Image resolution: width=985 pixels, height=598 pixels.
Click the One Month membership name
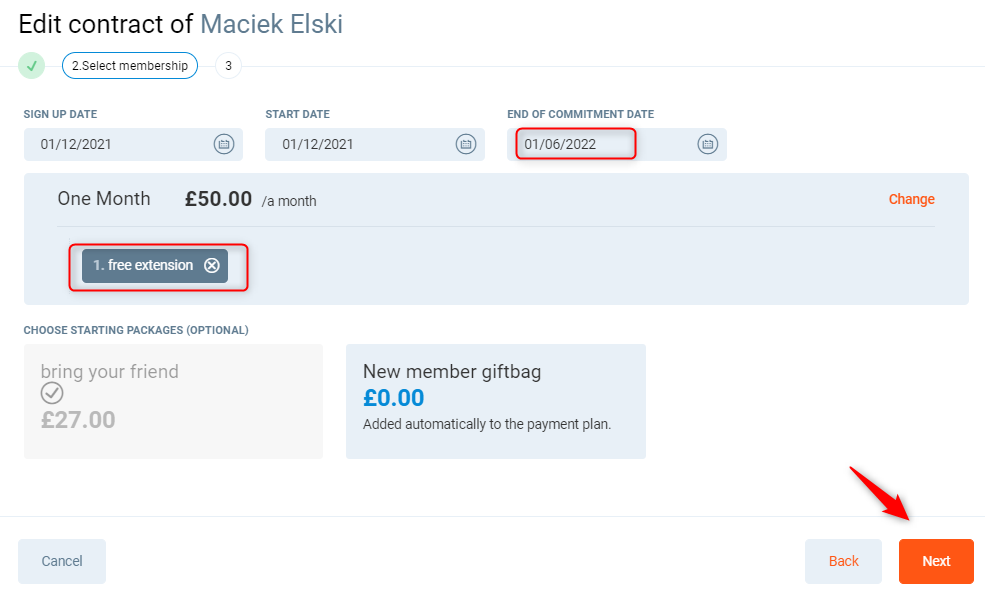(x=104, y=199)
